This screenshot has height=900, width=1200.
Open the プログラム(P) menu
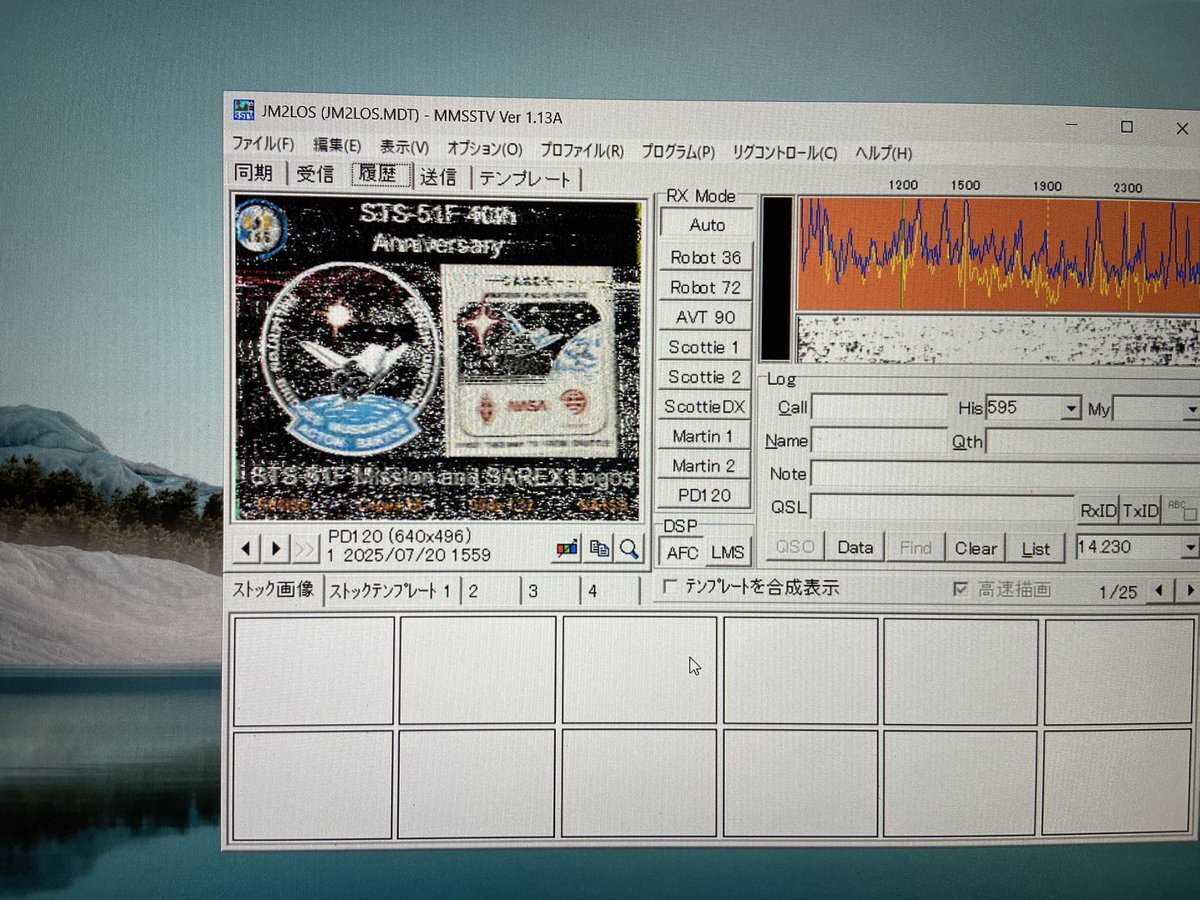[x=678, y=152]
